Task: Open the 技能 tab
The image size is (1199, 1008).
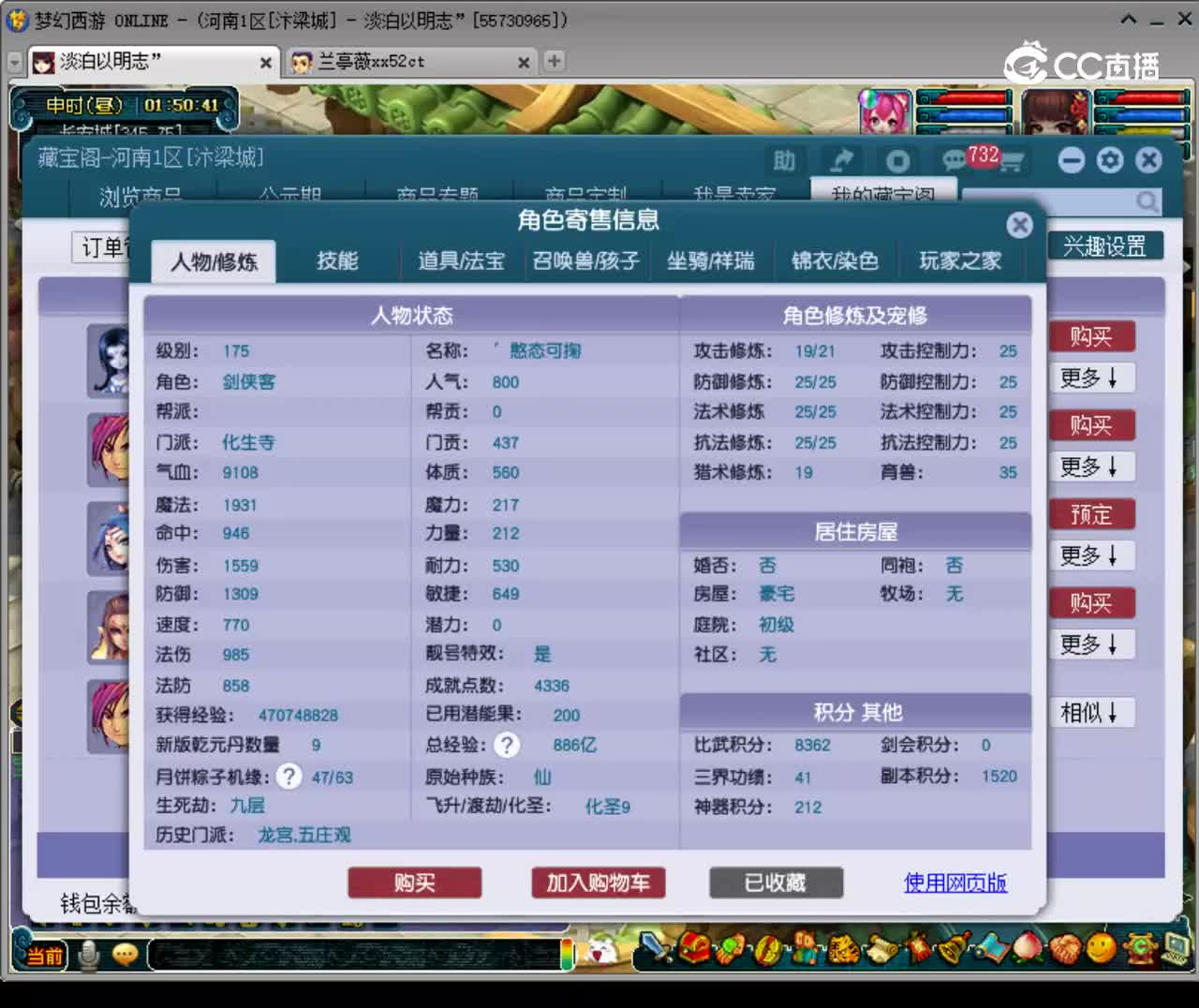Action: 337,260
